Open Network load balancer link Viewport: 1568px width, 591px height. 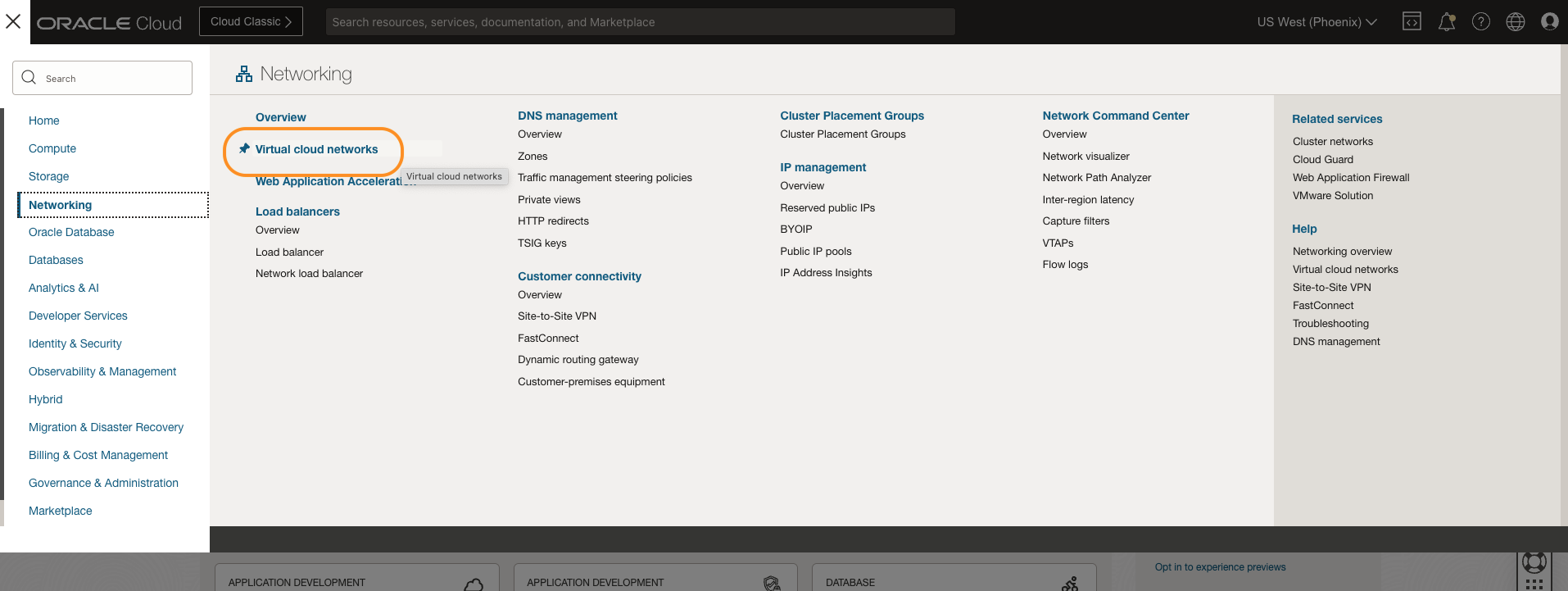coord(309,273)
